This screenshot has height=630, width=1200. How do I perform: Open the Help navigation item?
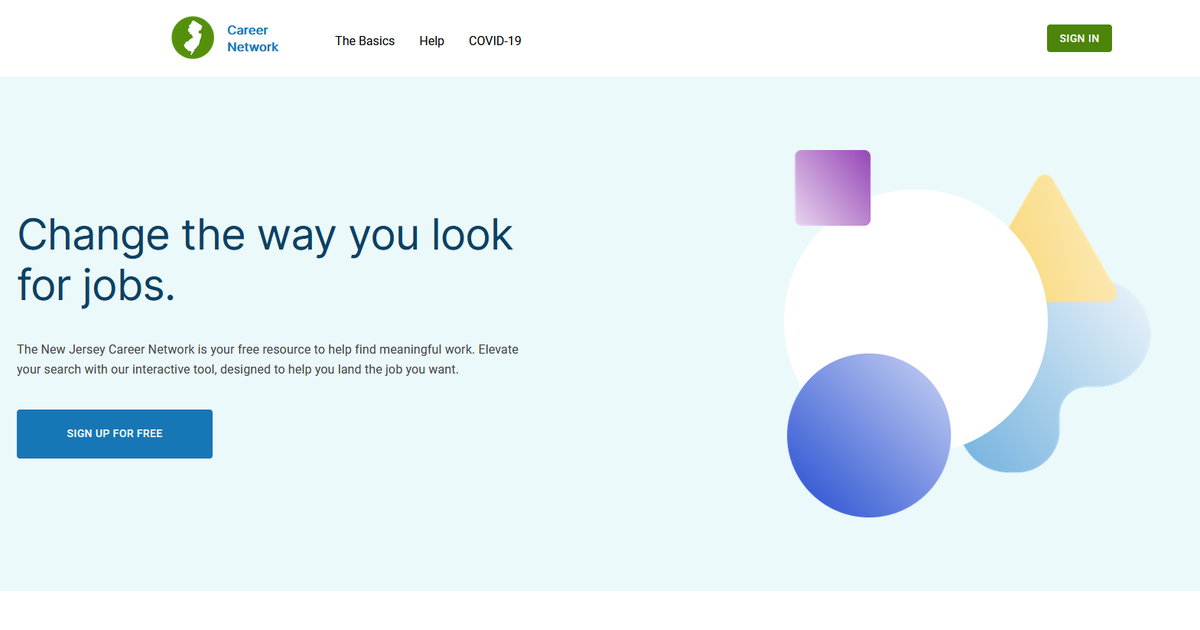[431, 41]
